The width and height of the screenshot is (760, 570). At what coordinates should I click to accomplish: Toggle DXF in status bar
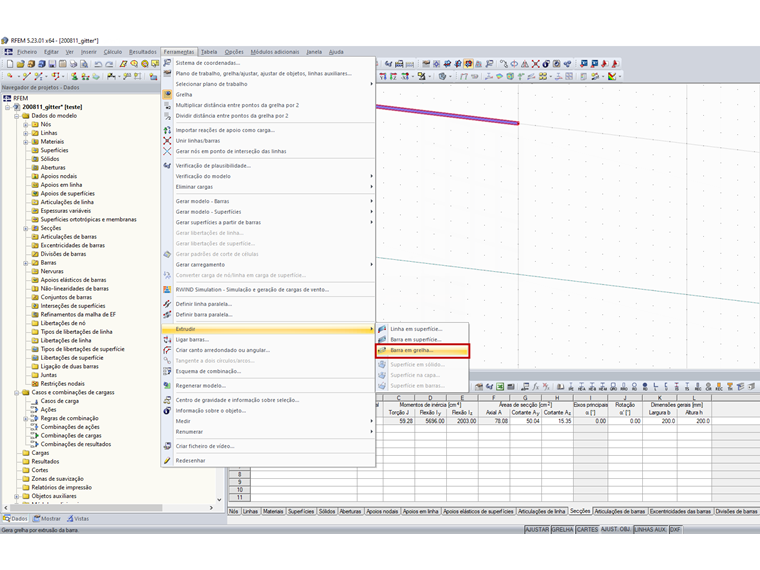(x=675, y=529)
